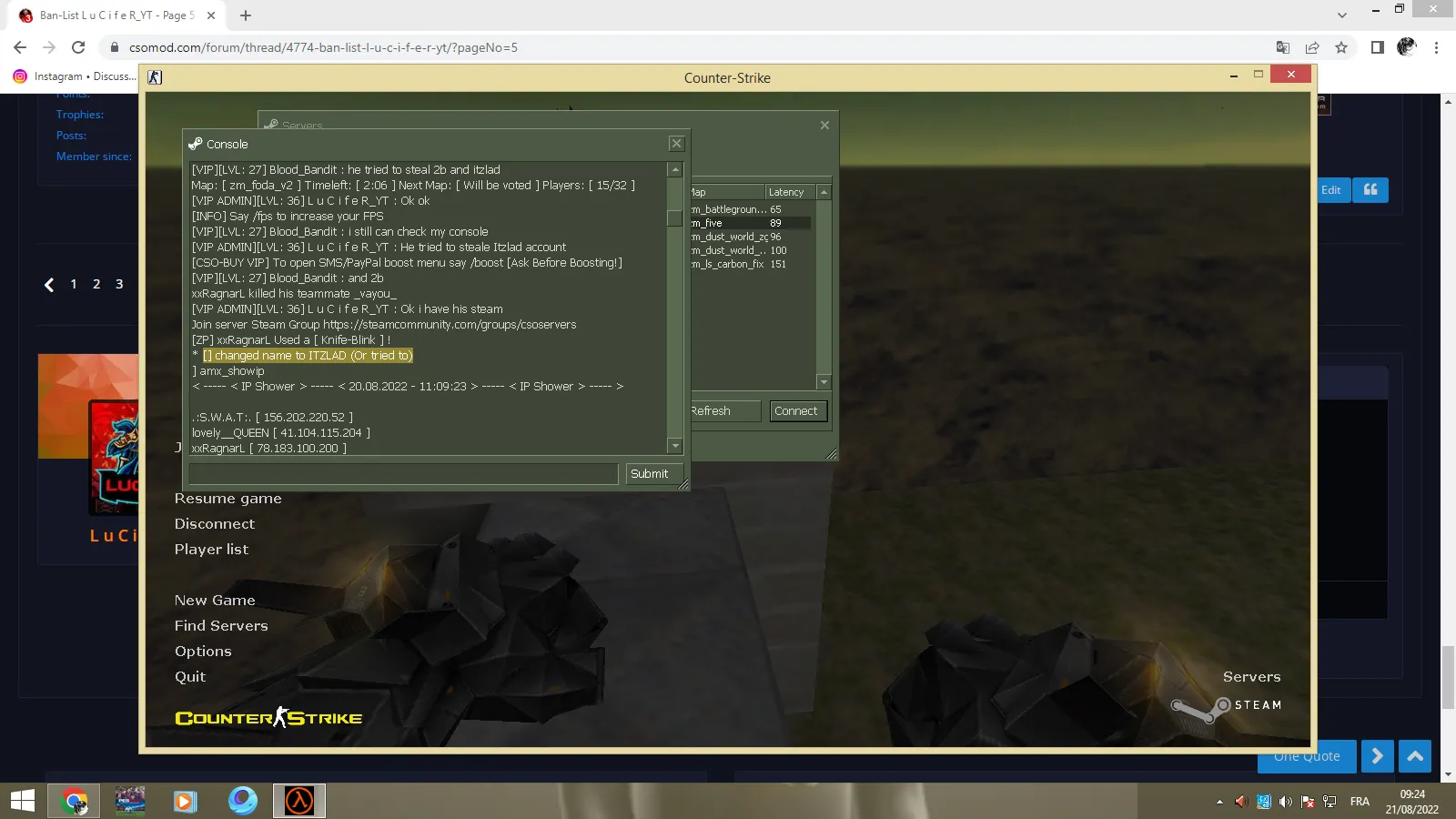Choose Options in the game menu
This screenshot has height=819, width=1456.
tap(203, 652)
